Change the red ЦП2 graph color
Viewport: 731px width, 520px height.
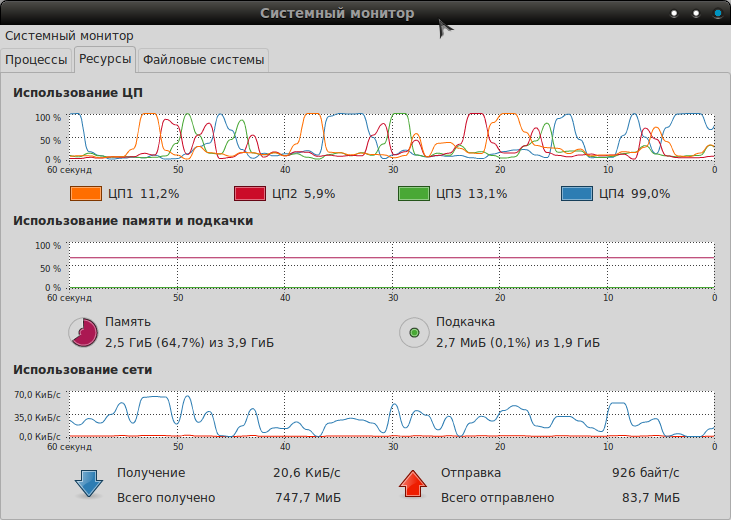point(250,194)
